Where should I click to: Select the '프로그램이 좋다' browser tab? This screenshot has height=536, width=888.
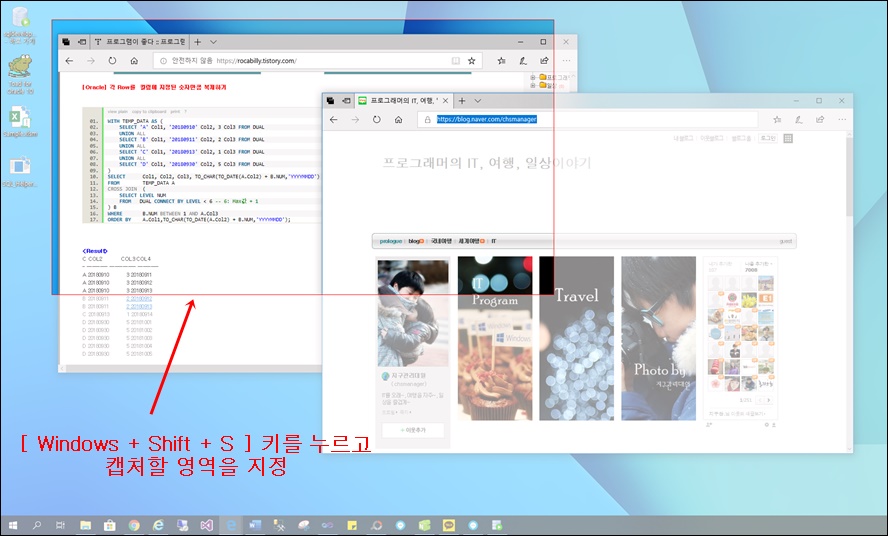[x=138, y=42]
